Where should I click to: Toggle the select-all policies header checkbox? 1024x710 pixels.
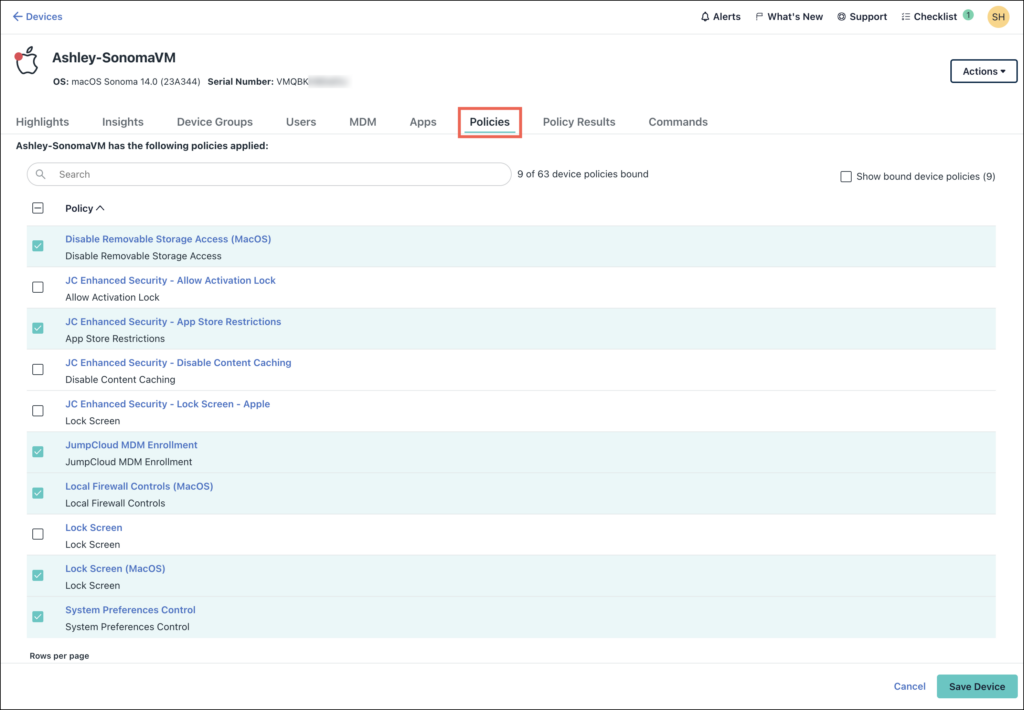(x=38, y=208)
